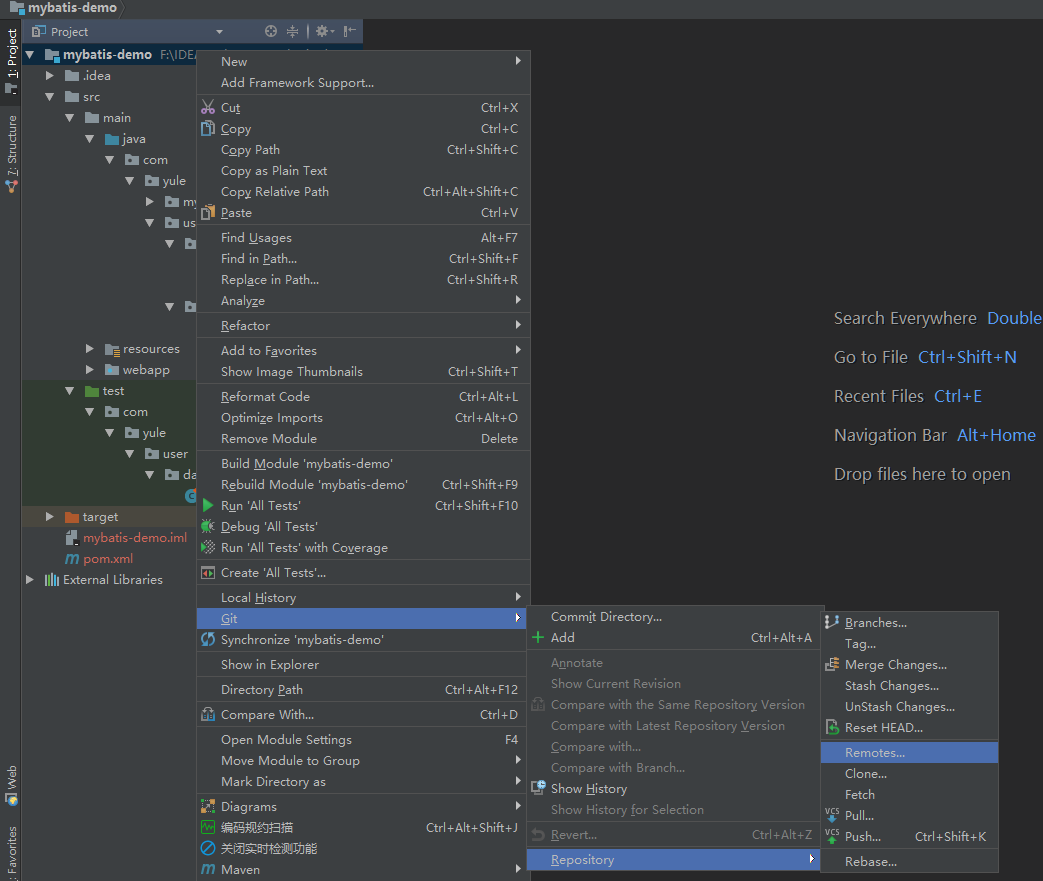Viewport: 1043px width, 881px height.
Task: Open the Web tool window tab
Action: point(11,784)
